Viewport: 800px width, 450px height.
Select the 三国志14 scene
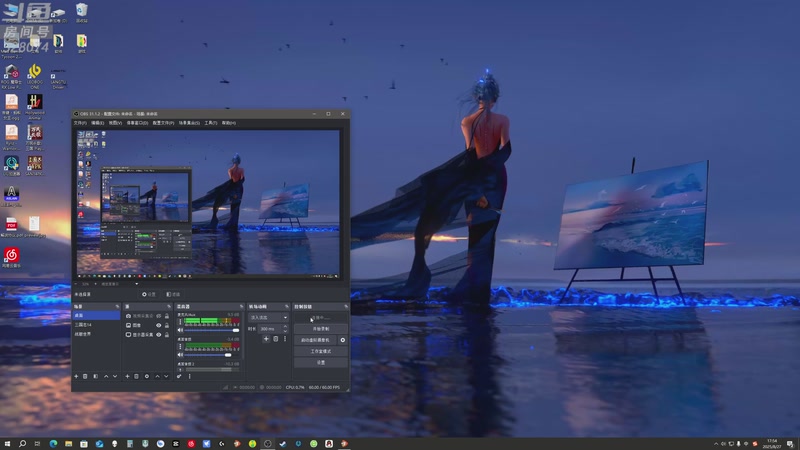tap(96, 324)
